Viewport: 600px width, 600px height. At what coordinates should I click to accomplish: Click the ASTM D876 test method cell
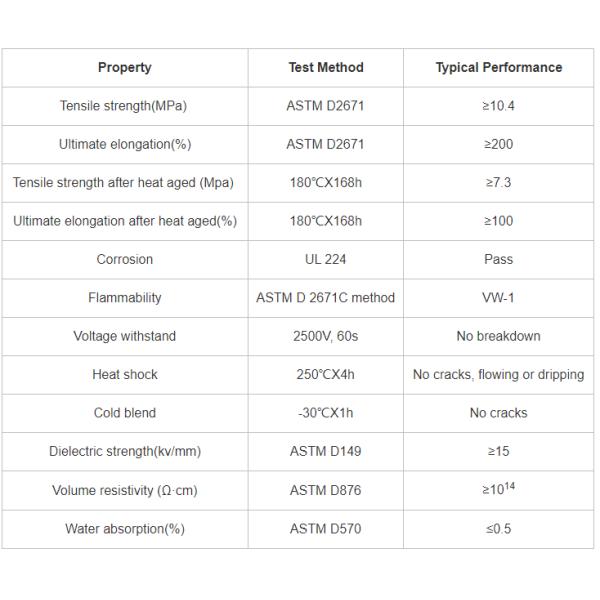point(325,490)
